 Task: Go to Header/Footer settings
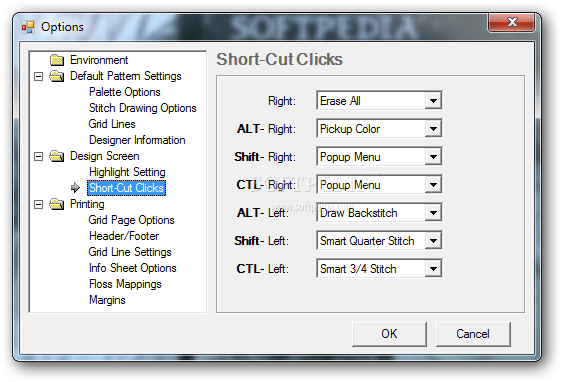point(124,236)
